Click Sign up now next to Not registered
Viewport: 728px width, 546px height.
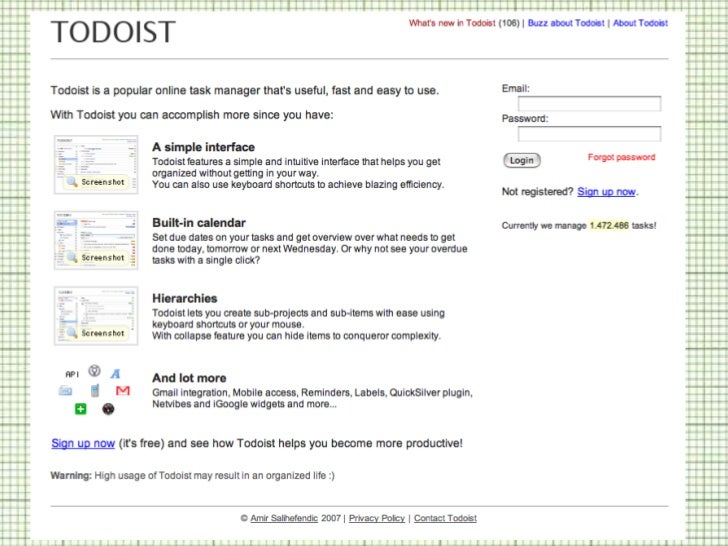click(x=606, y=192)
